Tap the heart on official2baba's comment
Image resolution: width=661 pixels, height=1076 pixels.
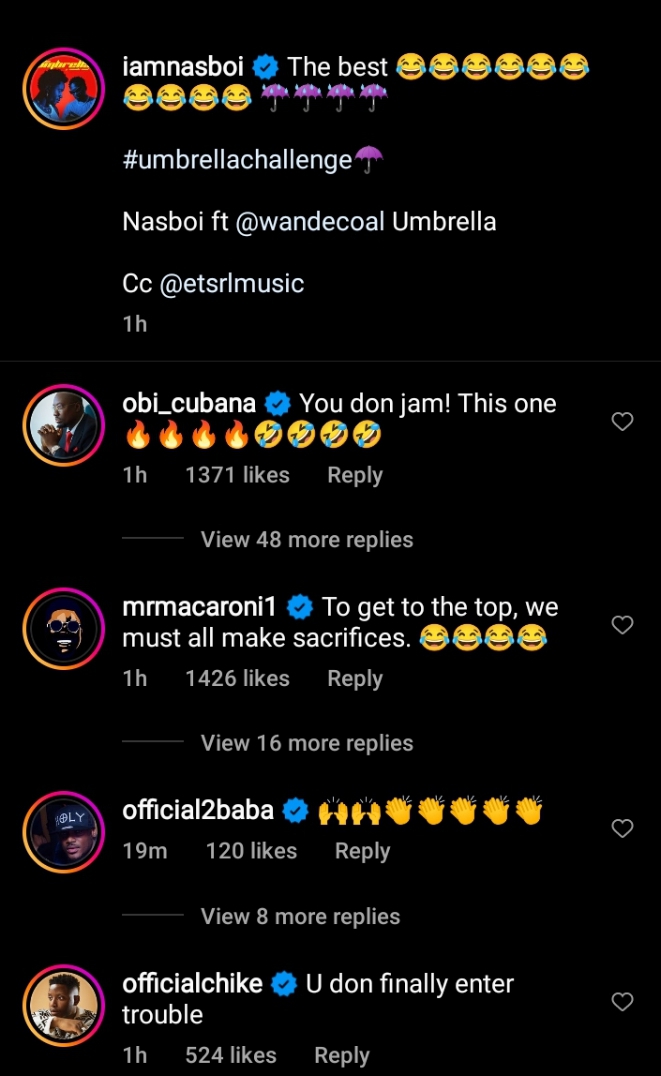point(622,828)
